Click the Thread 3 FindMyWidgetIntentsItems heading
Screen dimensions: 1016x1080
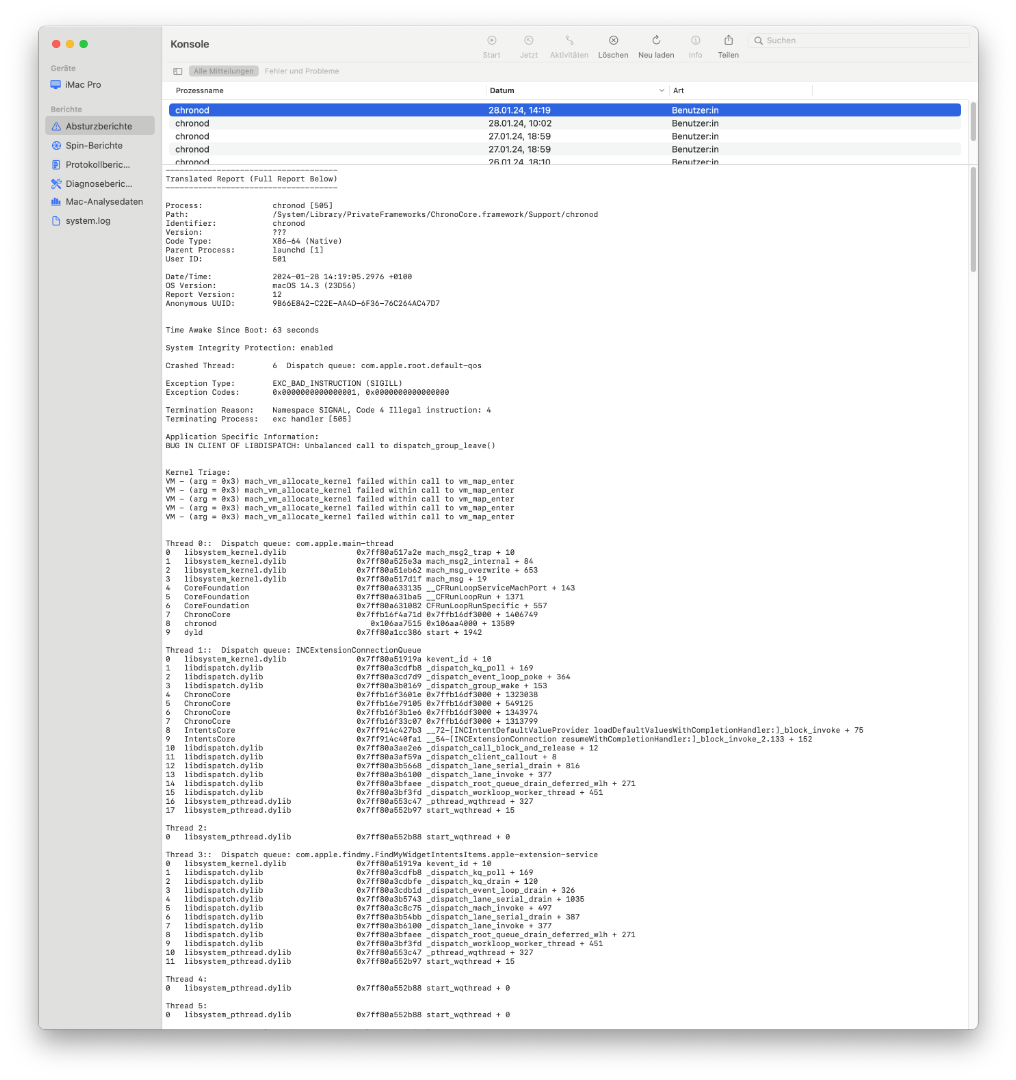tap(382, 855)
